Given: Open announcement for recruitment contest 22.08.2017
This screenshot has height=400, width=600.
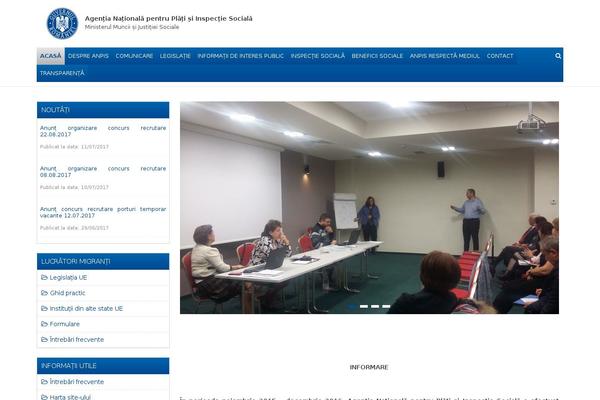Looking at the screenshot, I should (103, 131).
